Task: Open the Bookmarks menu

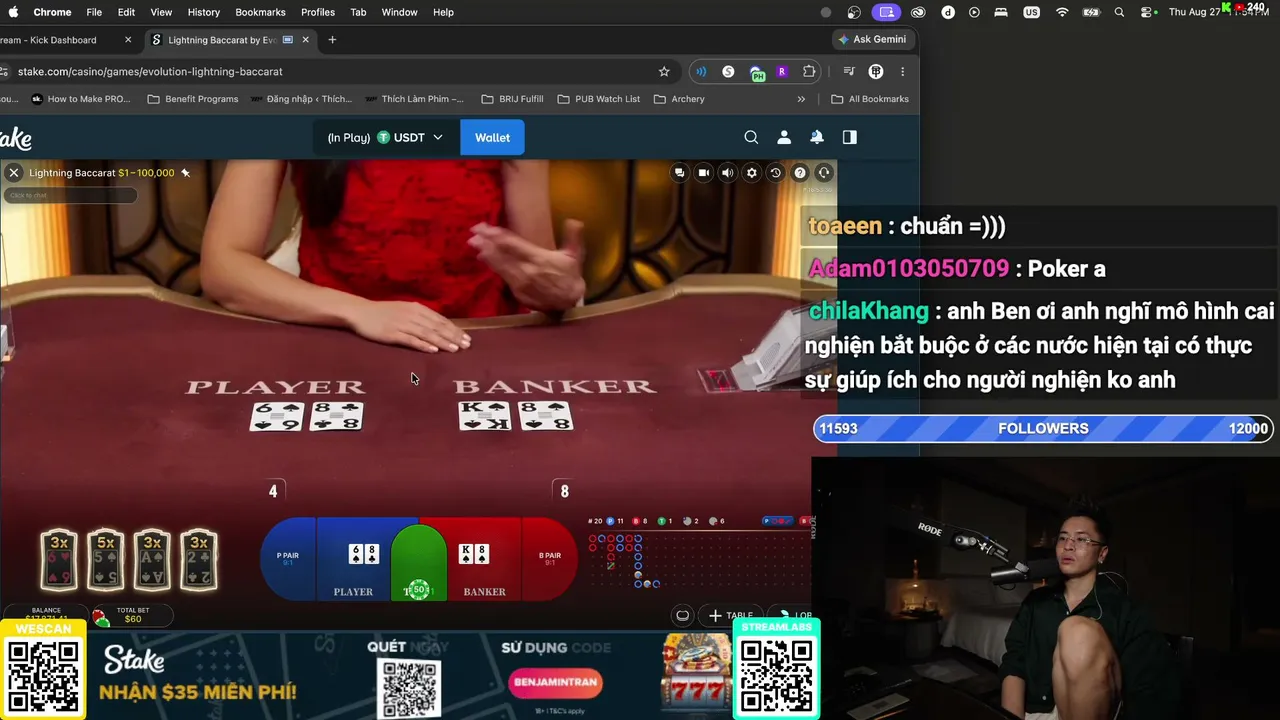Action: point(260,12)
